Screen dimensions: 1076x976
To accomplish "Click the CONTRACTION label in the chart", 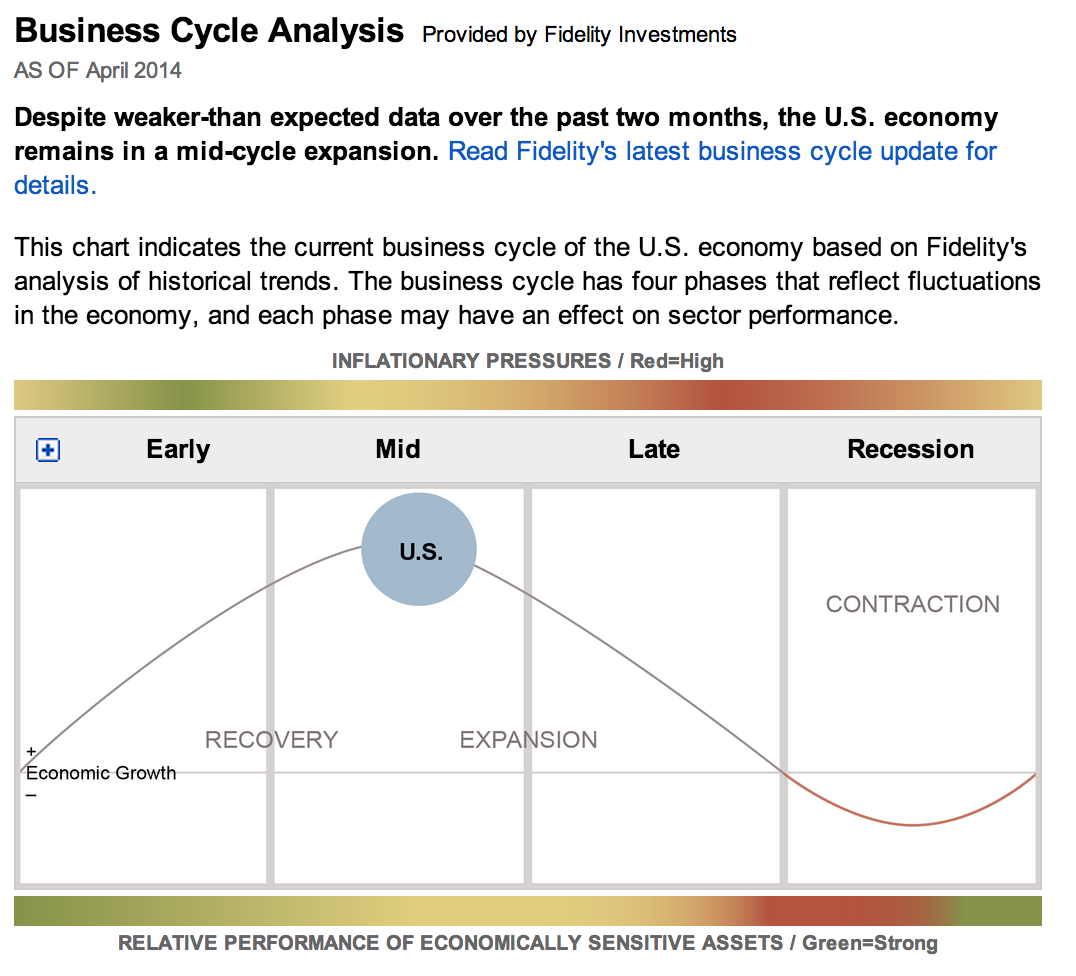I will pos(912,604).
